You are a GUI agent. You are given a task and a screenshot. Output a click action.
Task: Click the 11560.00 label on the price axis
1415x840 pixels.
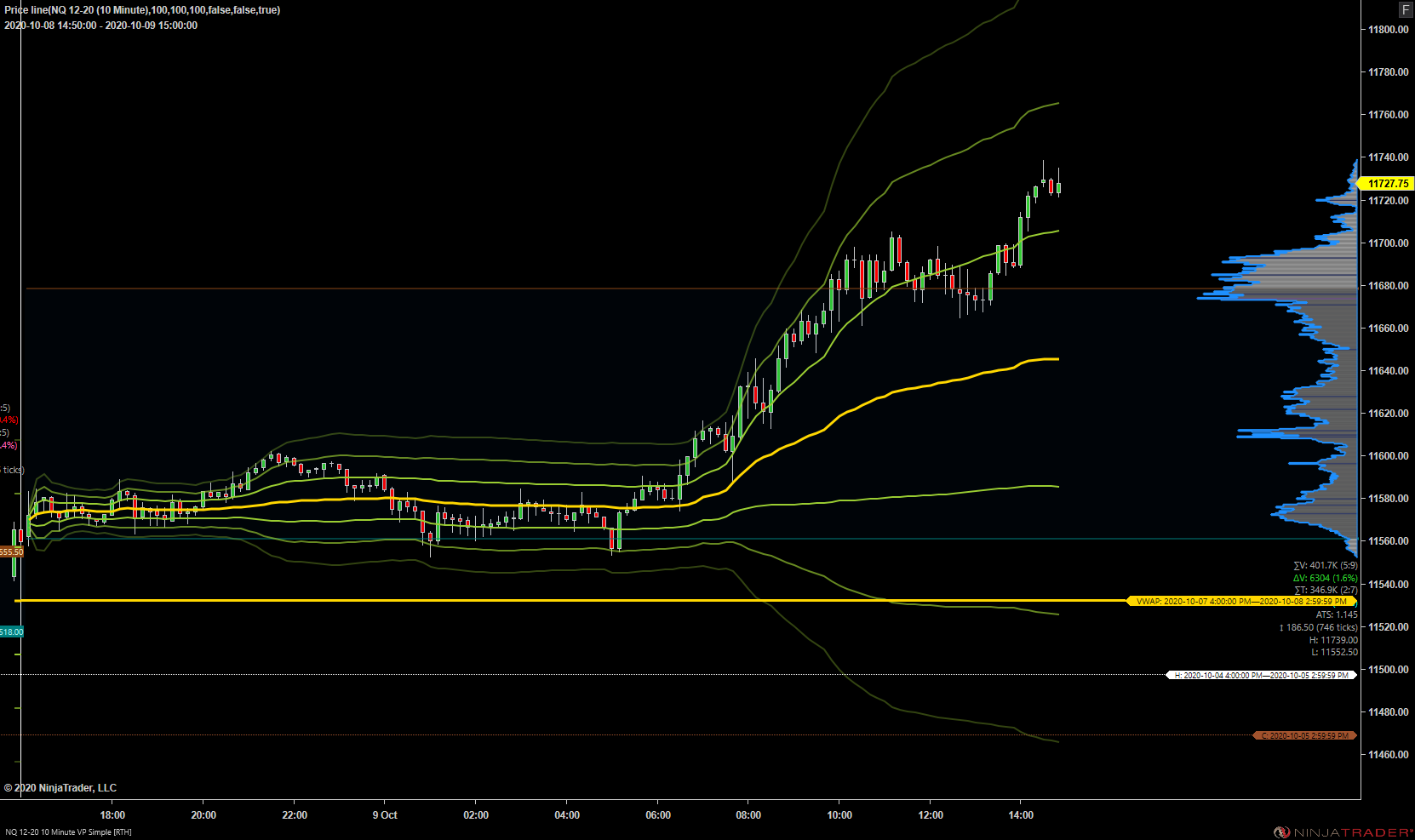pyautogui.click(x=1388, y=541)
